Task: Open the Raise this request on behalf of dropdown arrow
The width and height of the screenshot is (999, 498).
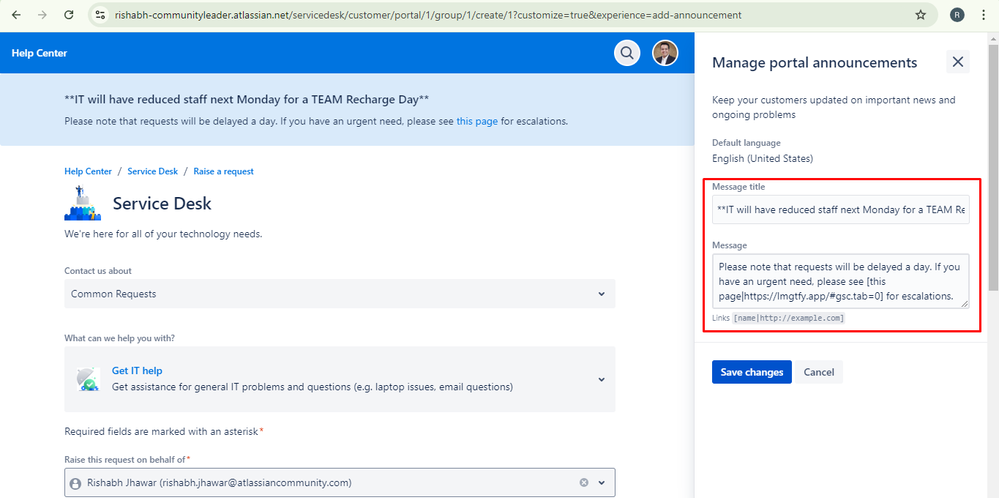Action: pos(601,482)
